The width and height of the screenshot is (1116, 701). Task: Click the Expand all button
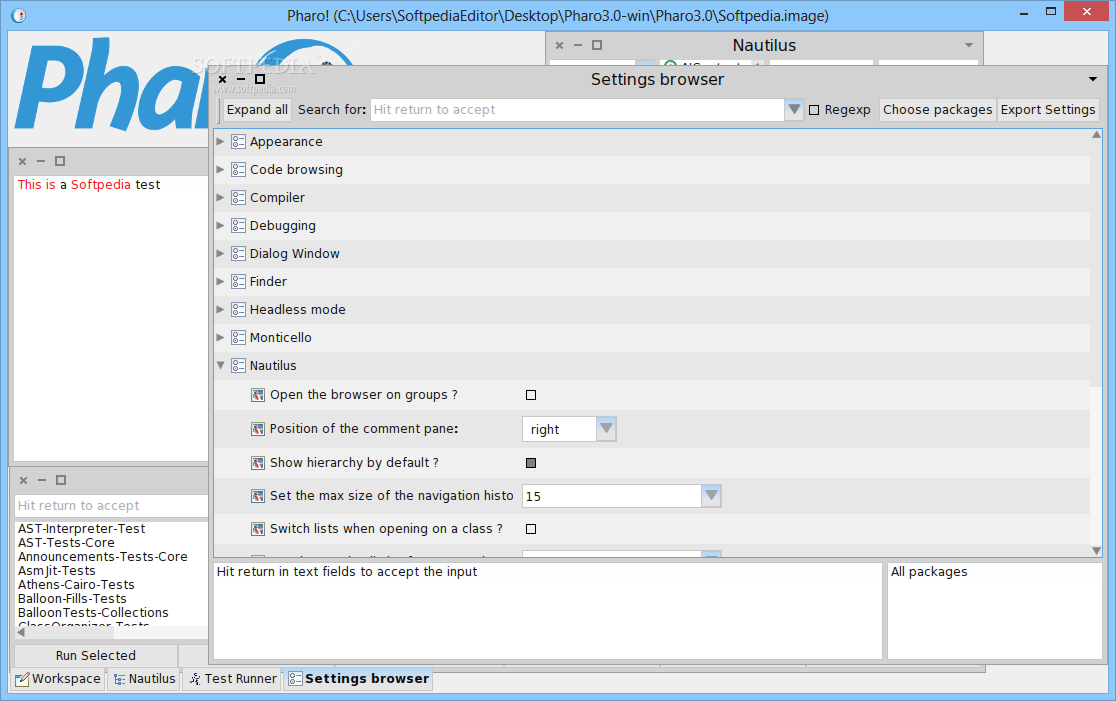(257, 110)
